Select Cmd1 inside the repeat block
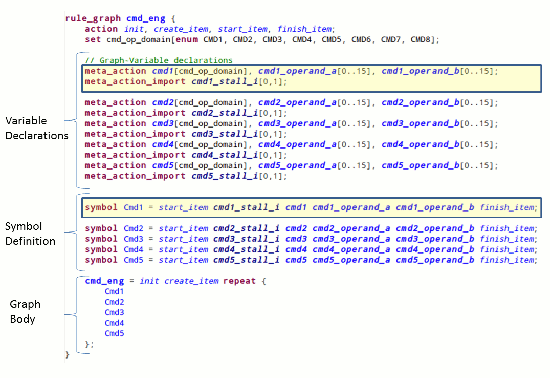This screenshot has height=378, width=550. (x=114, y=291)
